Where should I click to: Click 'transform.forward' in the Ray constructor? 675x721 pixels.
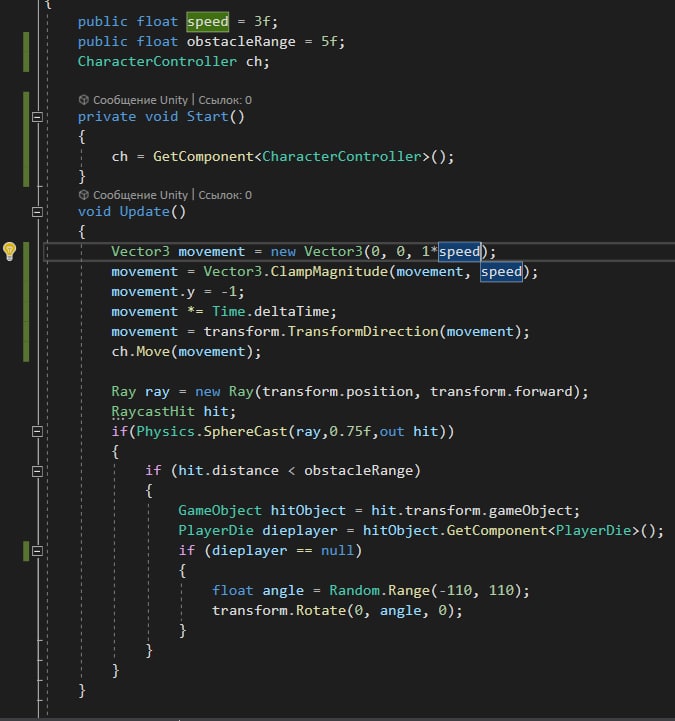point(501,391)
